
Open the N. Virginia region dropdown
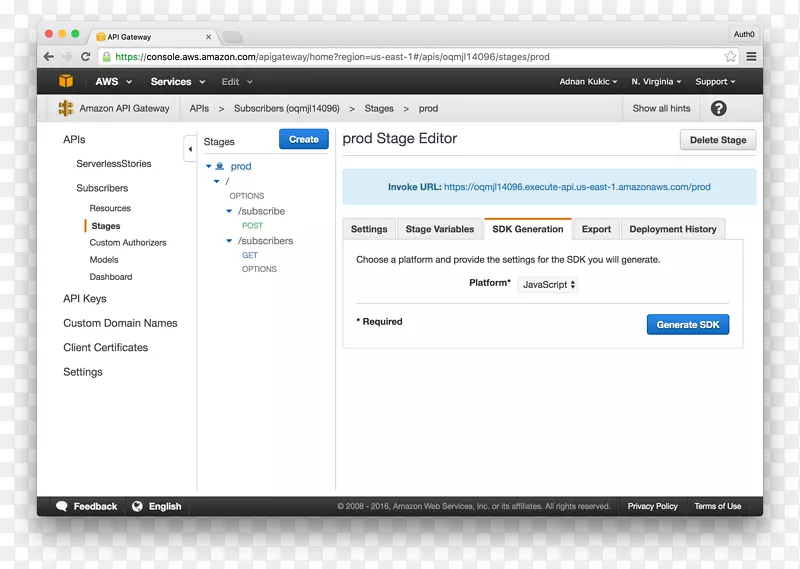(x=656, y=82)
